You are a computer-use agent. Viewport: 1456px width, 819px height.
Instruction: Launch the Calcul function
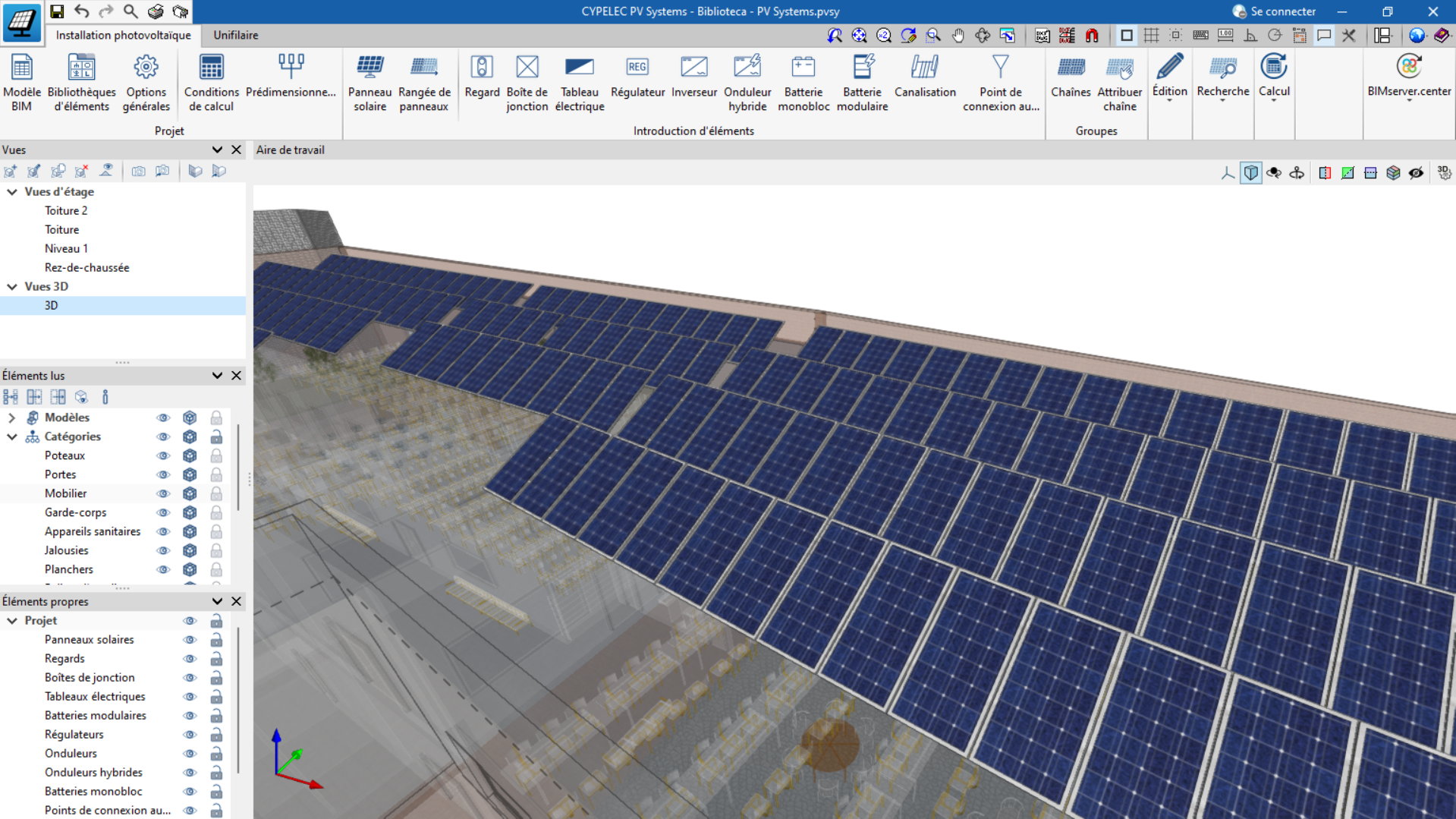(1274, 76)
